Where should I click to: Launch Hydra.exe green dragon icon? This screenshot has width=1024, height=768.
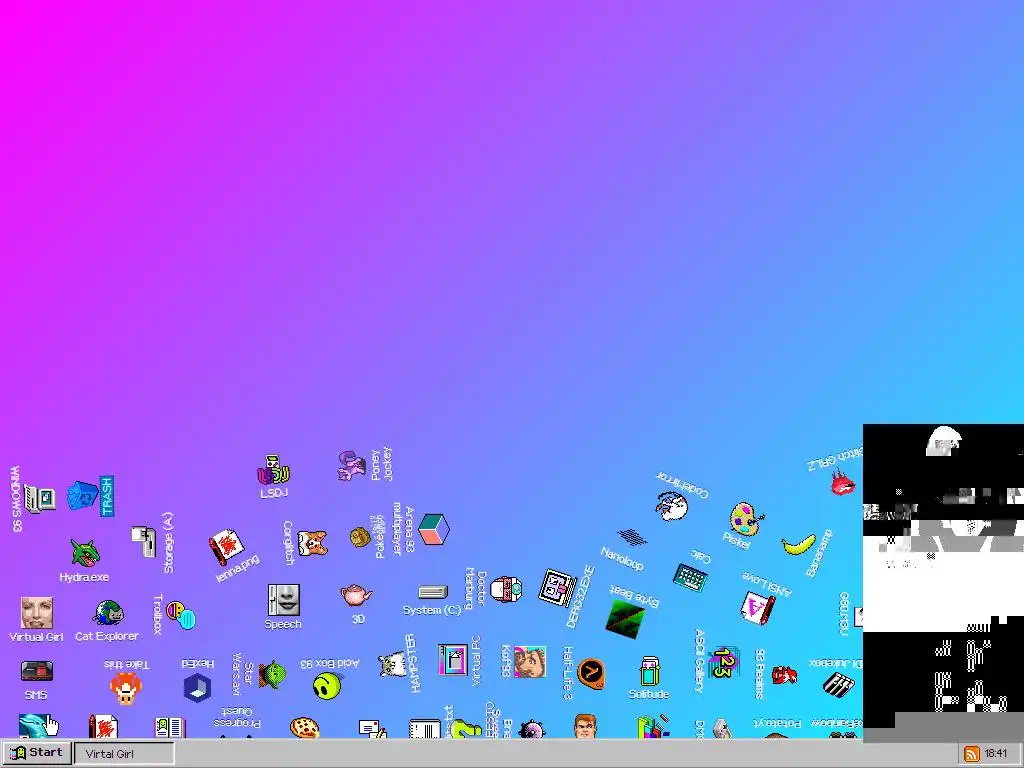click(85, 552)
